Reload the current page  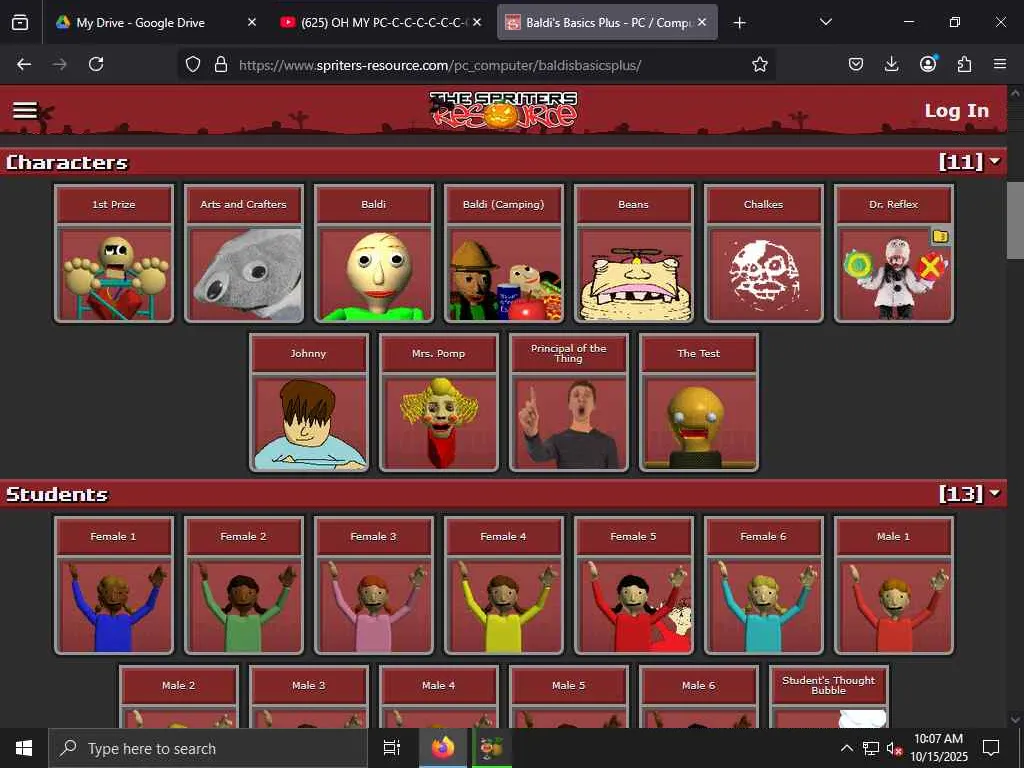(96, 64)
